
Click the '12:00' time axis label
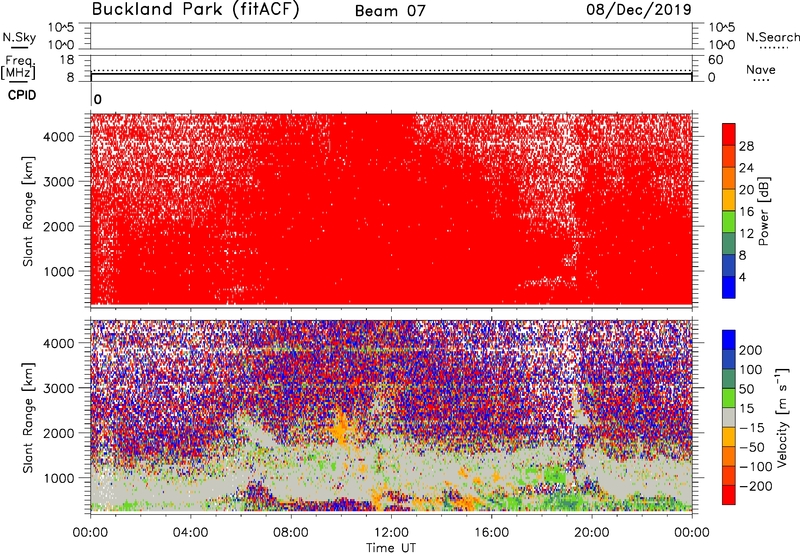(x=391, y=533)
